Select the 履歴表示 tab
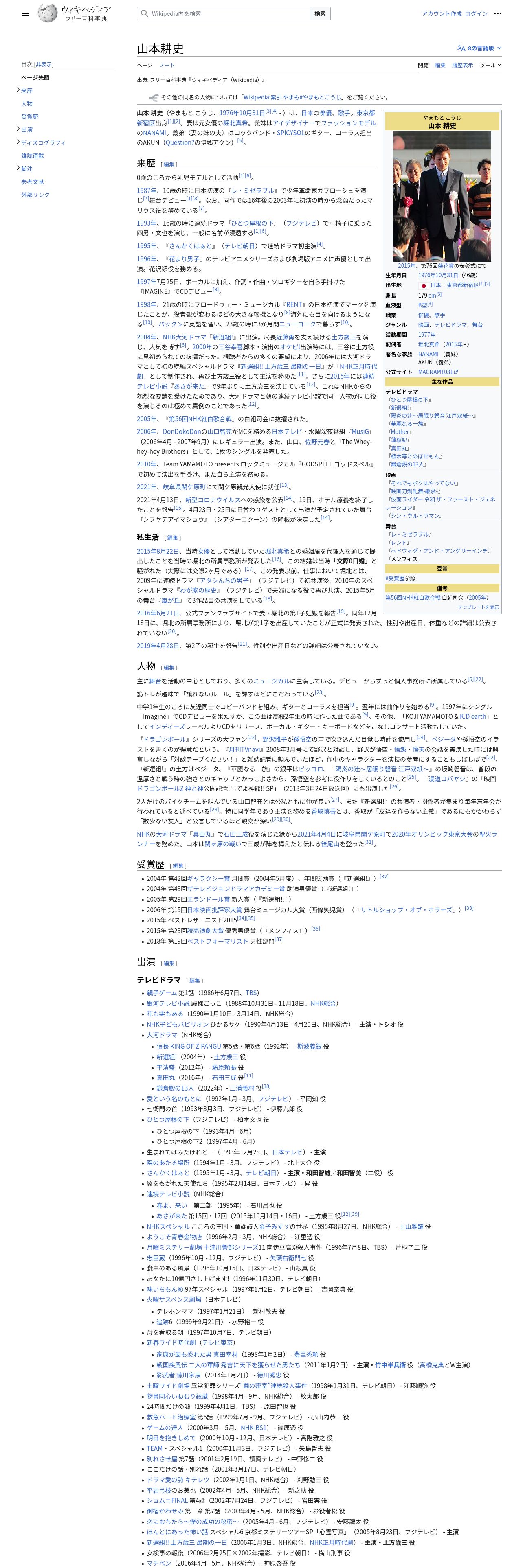Image resolution: width=523 pixels, height=1568 pixels. (x=462, y=65)
